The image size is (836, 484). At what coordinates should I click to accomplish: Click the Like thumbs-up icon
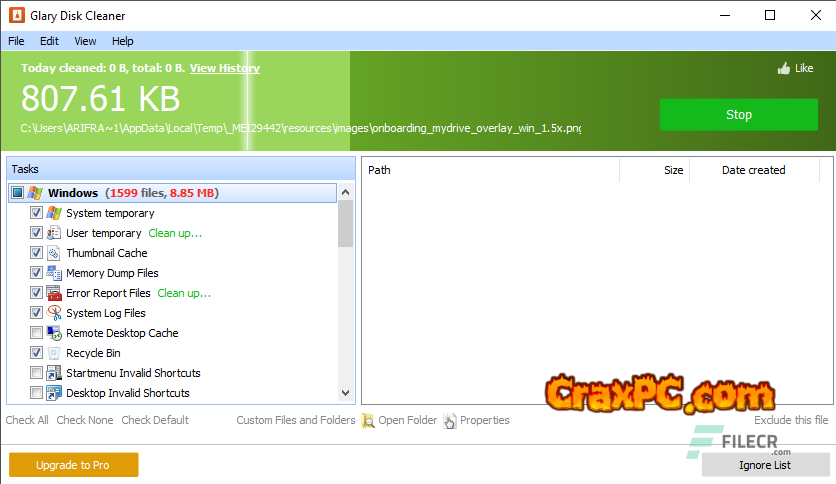click(x=783, y=69)
